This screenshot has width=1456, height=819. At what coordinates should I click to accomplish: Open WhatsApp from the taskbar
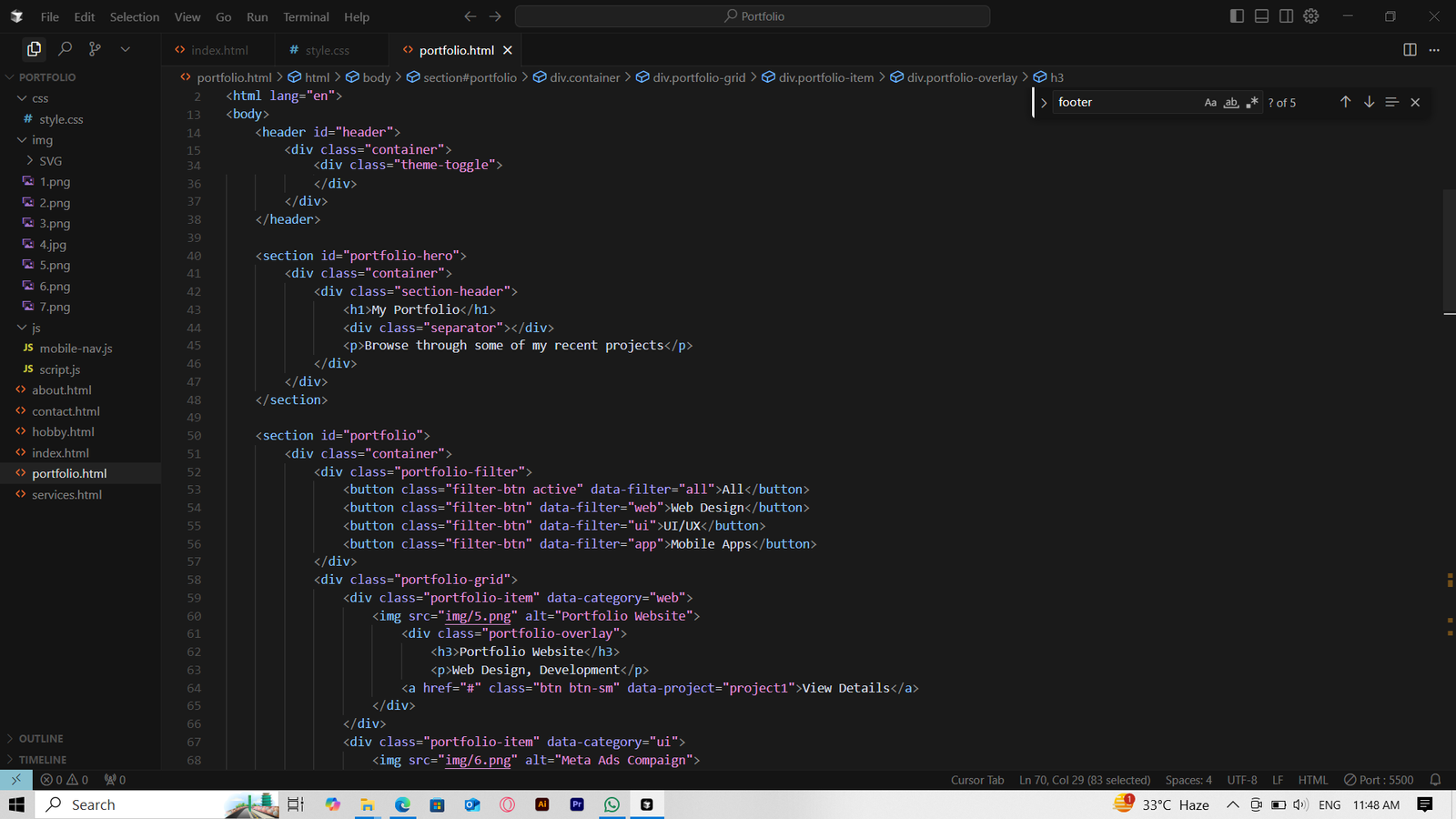pos(612,804)
